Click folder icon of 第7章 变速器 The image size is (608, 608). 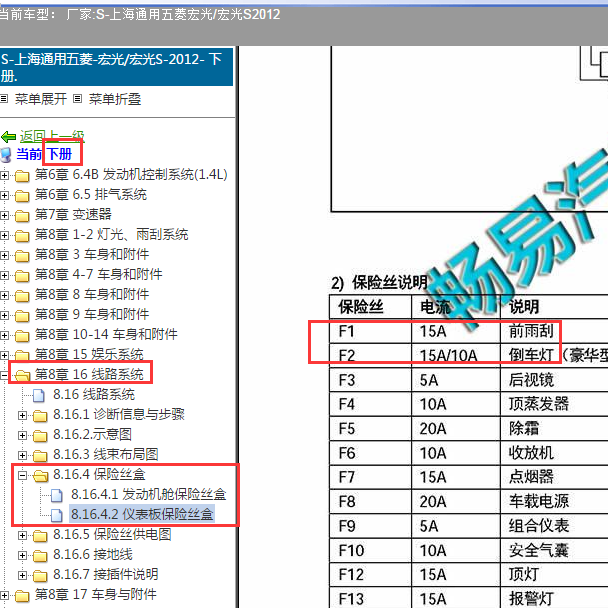(x=22, y=216)
